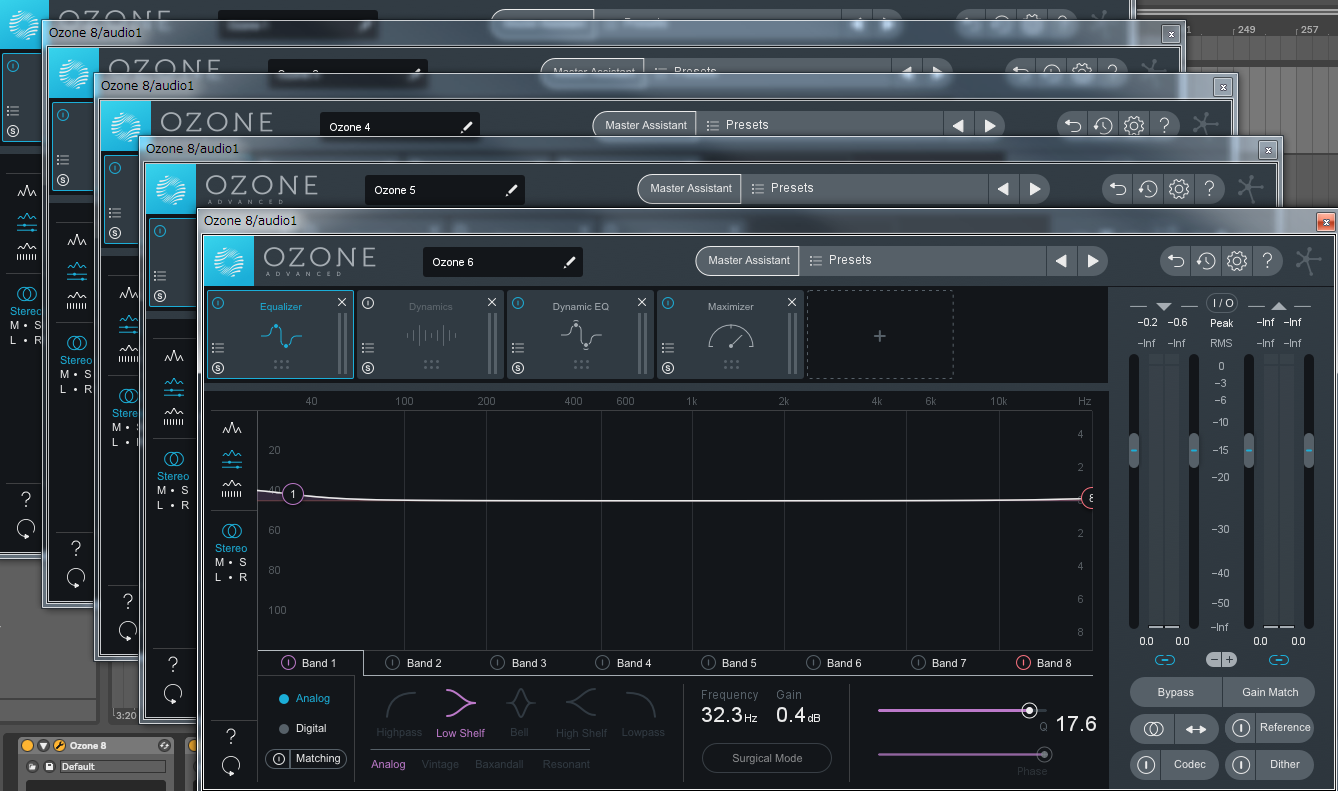Select the Band 2 tab
Image resolution: width=1338 pixels, height=791 pixels.
(415, 663)
